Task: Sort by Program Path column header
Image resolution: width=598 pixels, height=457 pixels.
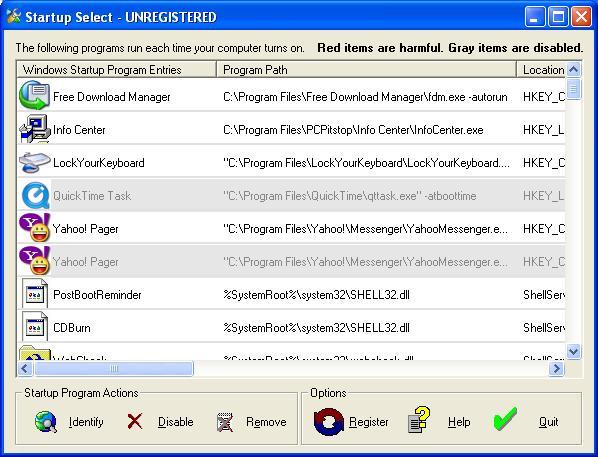Action: click(367, 70)
